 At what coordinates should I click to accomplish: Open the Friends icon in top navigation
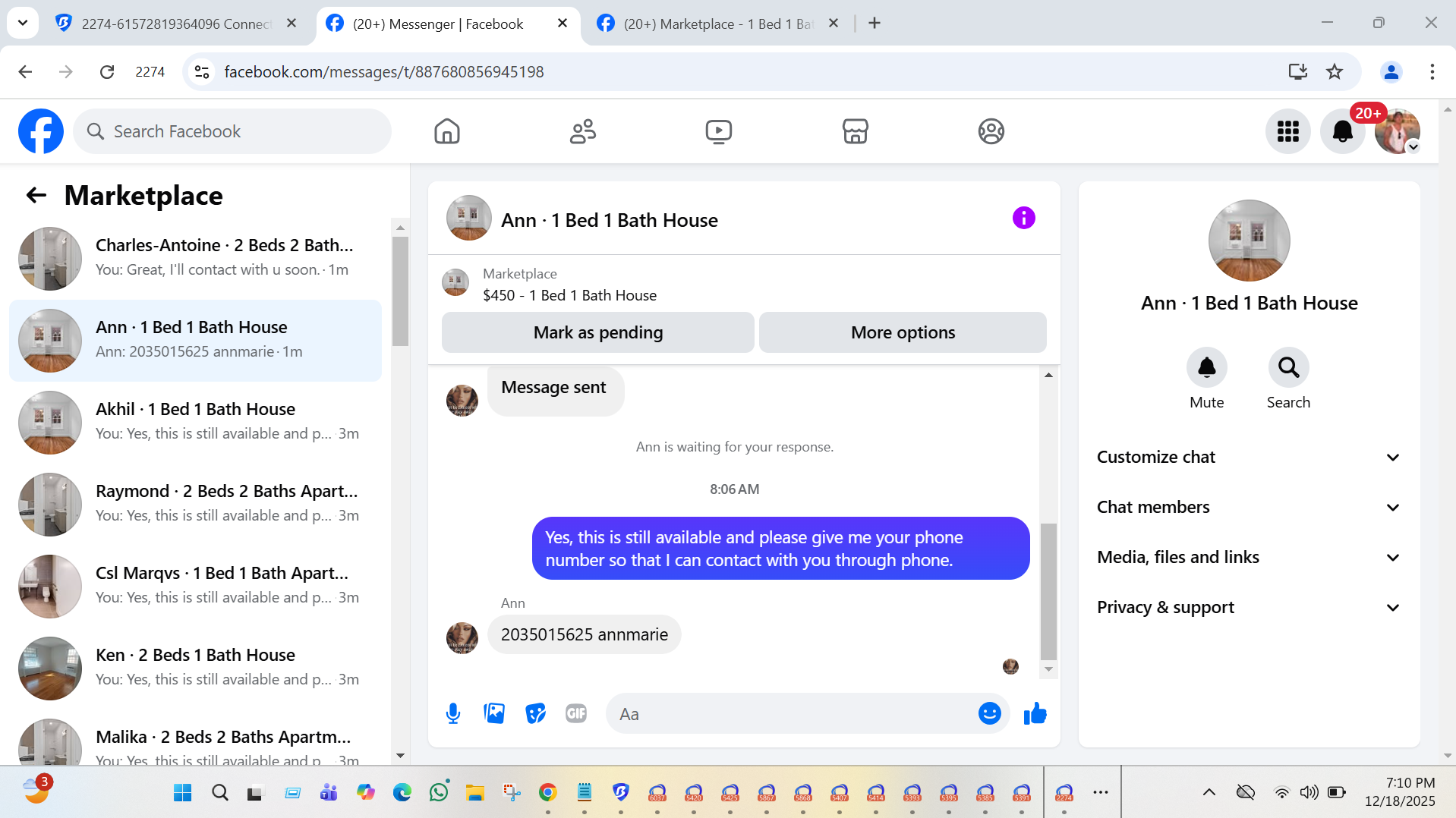pos(583,131)
